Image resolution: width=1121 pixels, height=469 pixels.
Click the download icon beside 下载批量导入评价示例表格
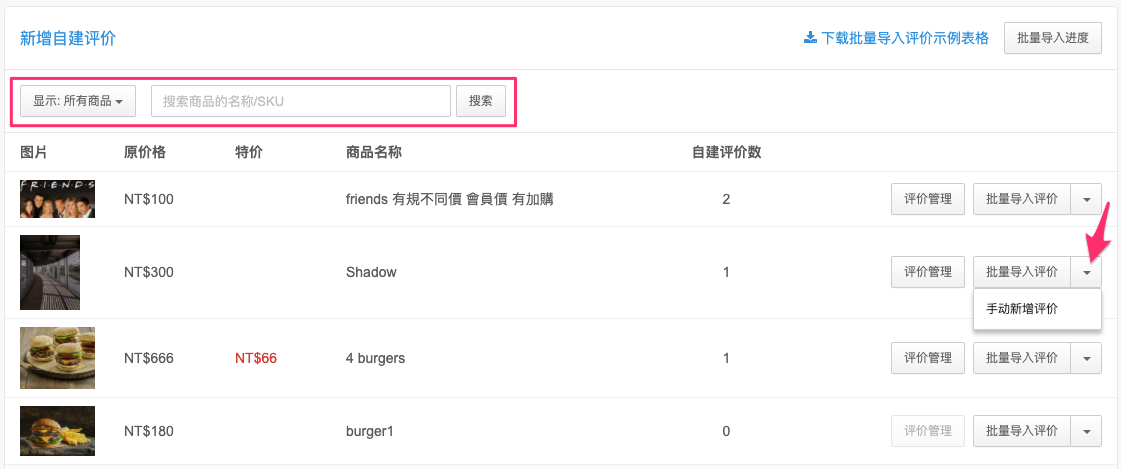click(810, 38)
